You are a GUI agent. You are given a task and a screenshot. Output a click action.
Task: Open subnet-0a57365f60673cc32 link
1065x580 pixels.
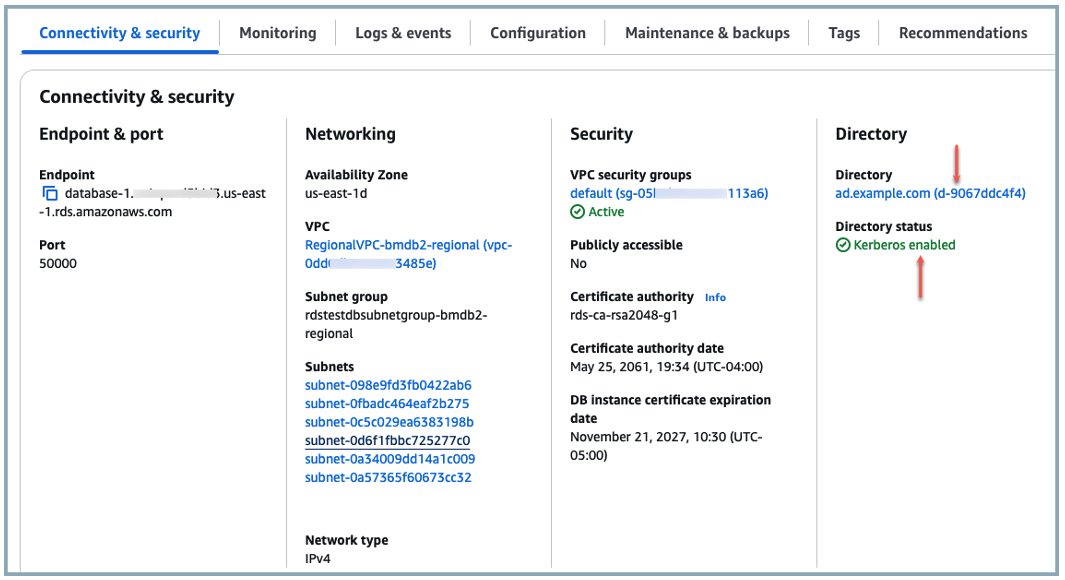[388, 477]
